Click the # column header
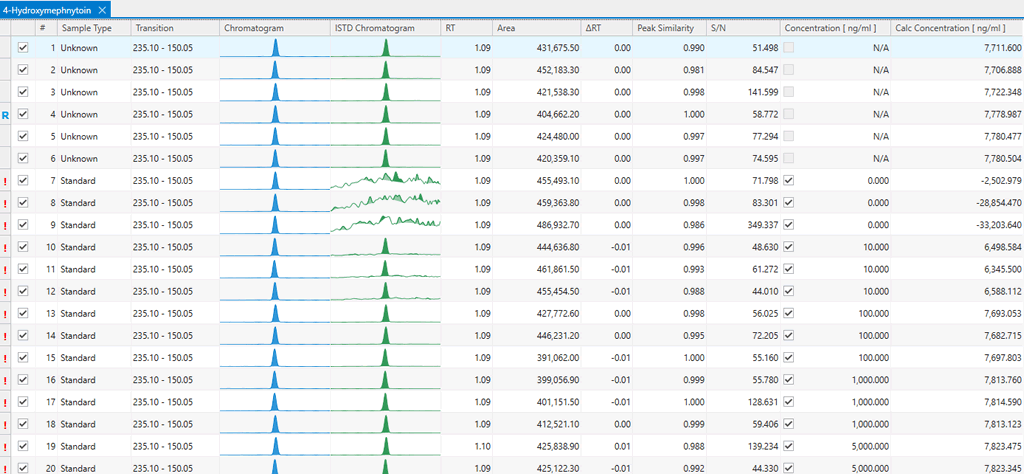The height and width of the screenshot is (474, 1024). tap(46, 28)
